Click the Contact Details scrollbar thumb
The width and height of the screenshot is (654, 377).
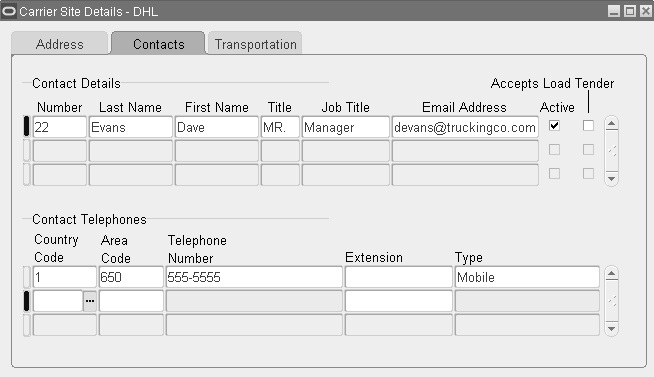pyautogui.click(x=611, y=151)
